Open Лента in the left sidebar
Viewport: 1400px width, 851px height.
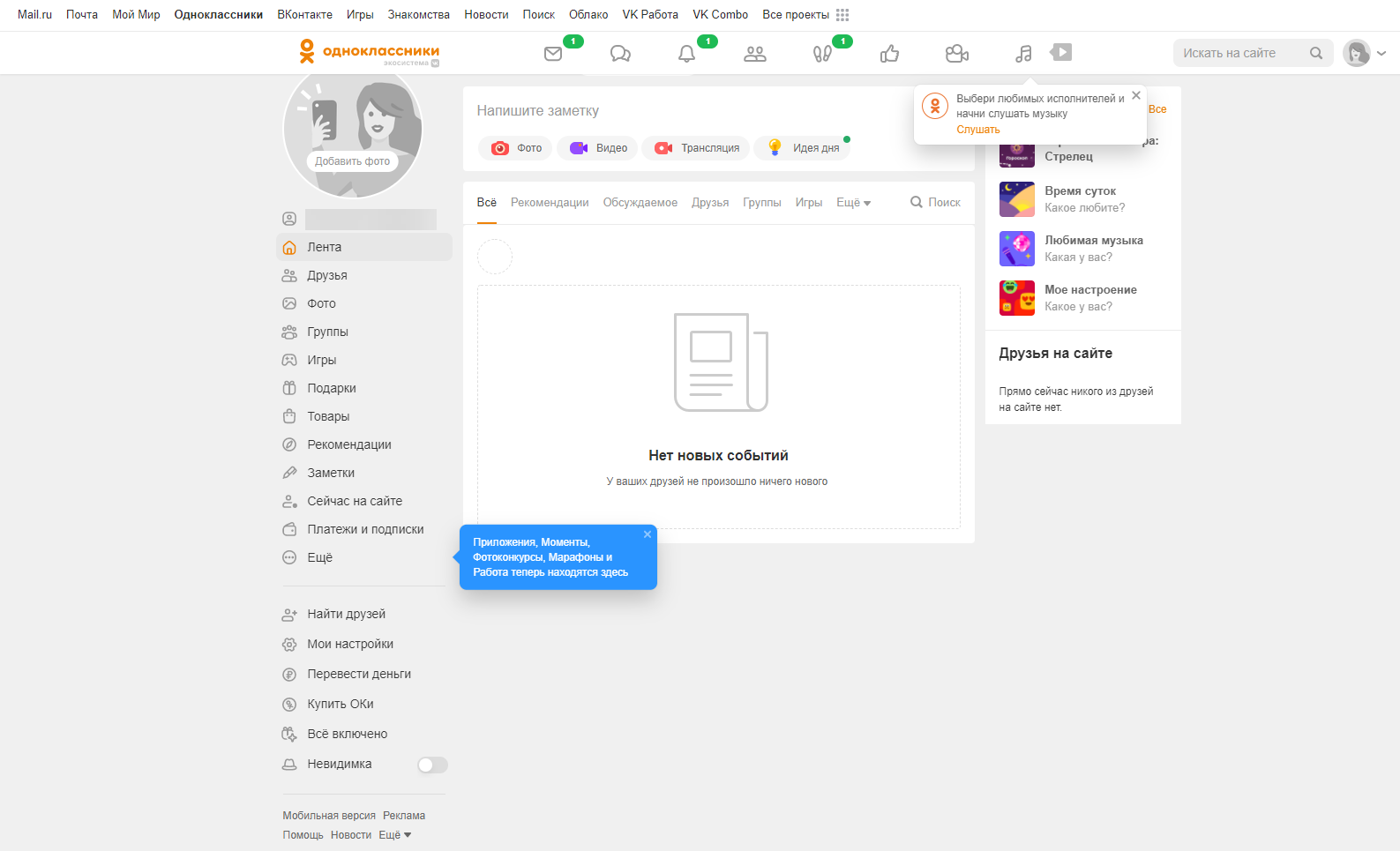point(364,247)
